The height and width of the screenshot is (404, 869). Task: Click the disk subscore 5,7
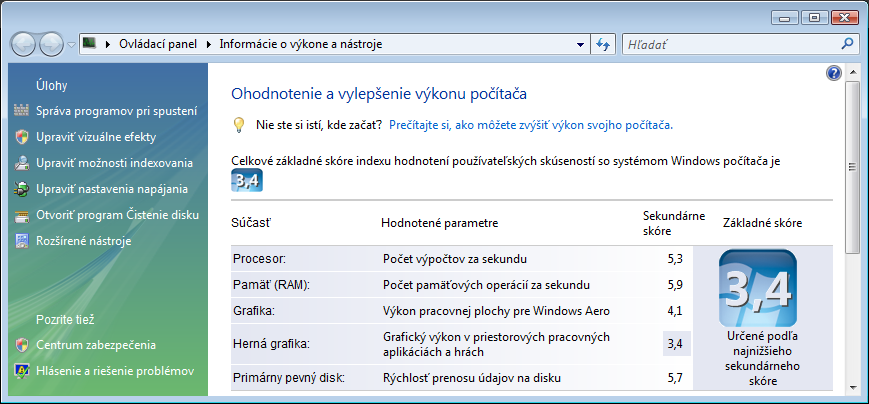675,378
